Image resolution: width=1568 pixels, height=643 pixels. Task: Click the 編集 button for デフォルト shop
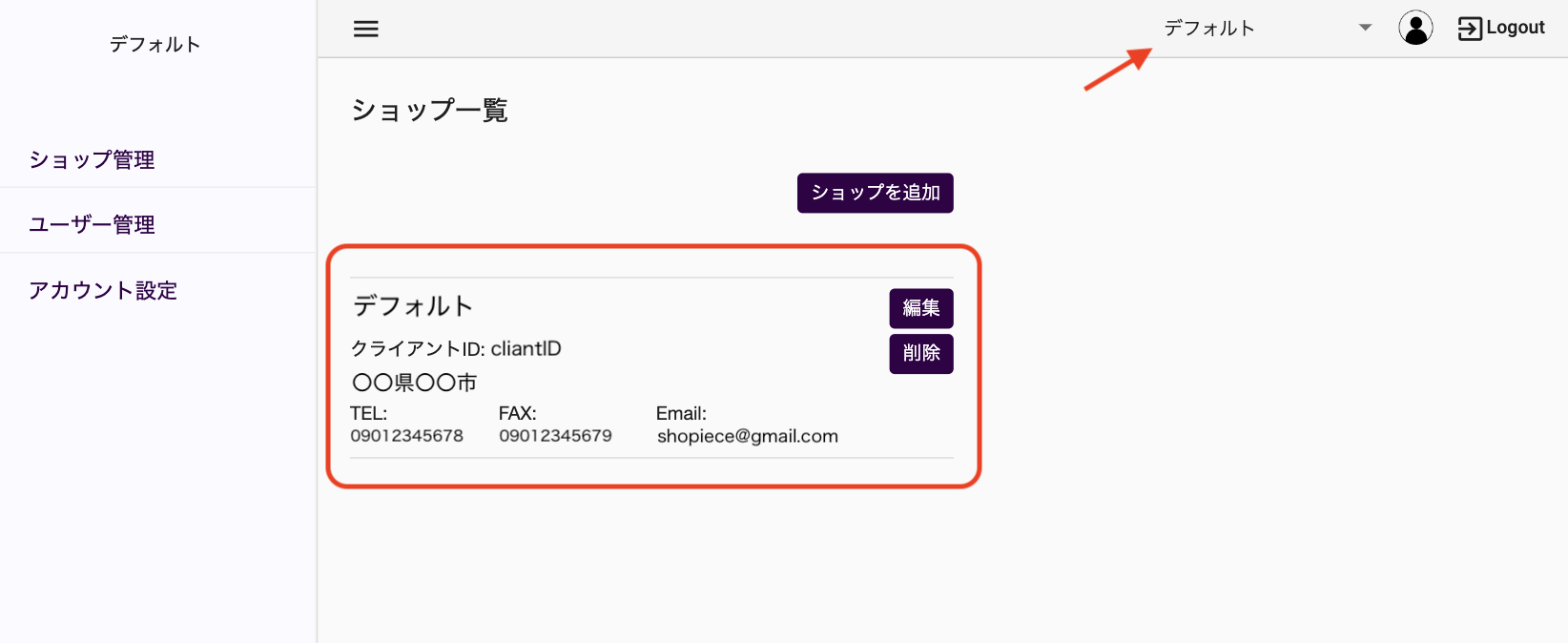click(x=921, y=308)
